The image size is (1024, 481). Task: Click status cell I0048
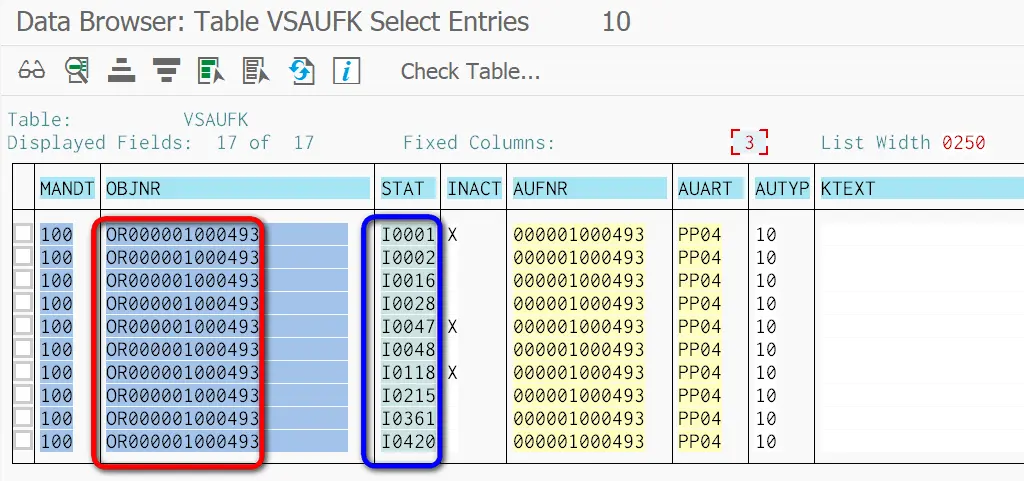(408, 349)
